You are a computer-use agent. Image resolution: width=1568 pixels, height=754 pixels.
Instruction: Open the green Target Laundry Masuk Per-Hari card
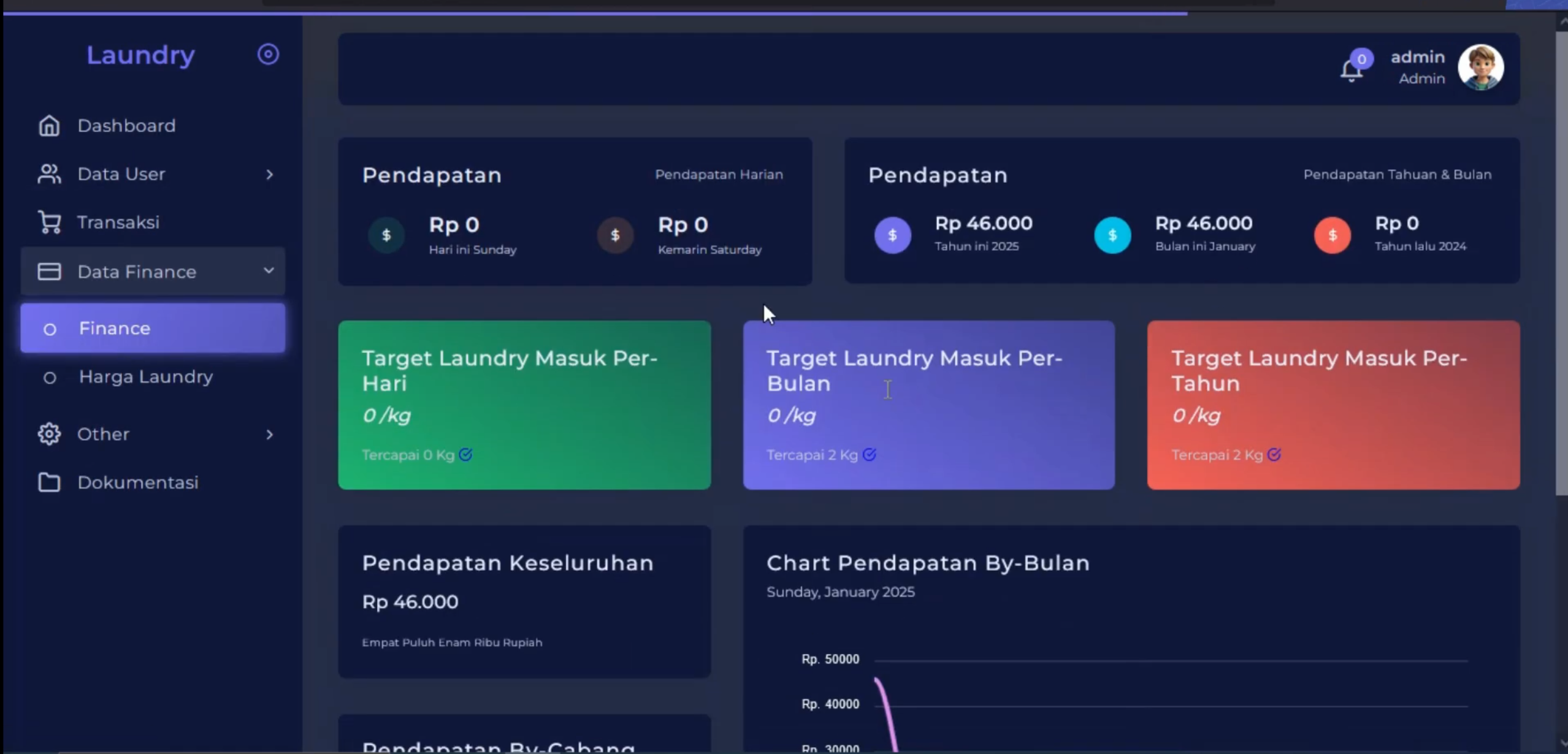tap(524, 405)
